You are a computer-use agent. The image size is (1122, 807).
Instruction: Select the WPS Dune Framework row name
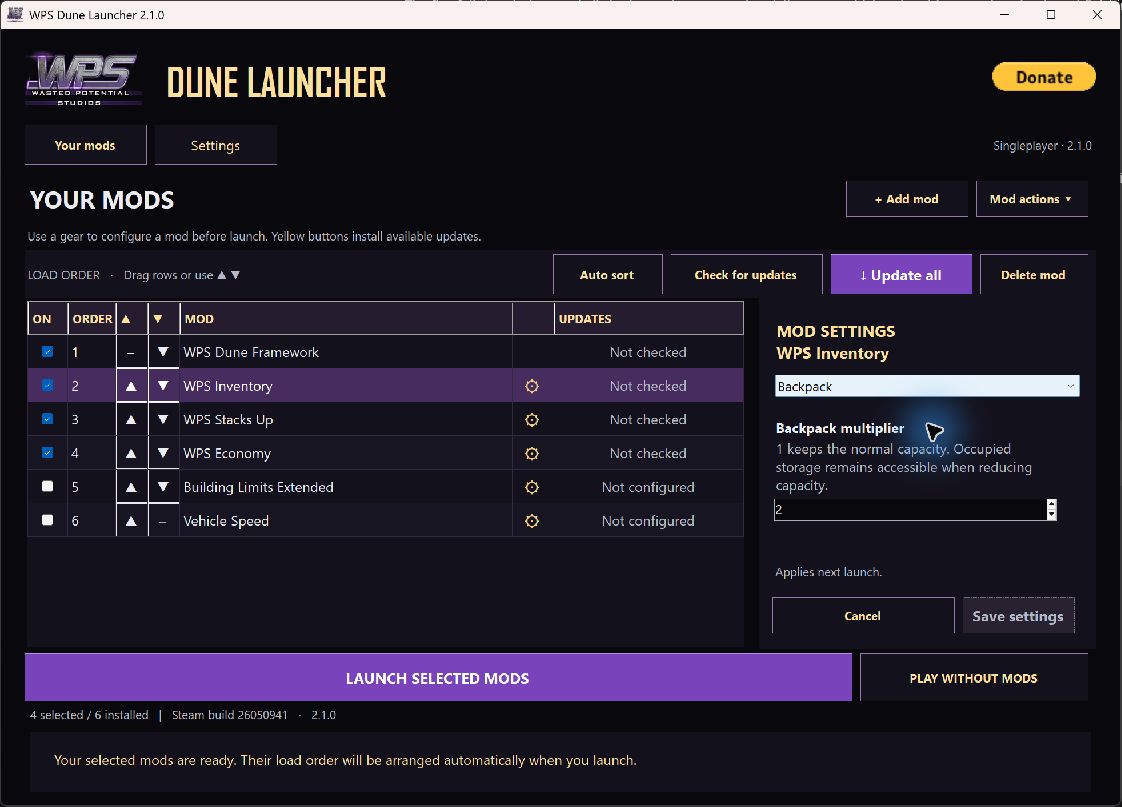(x=251, y=352)
